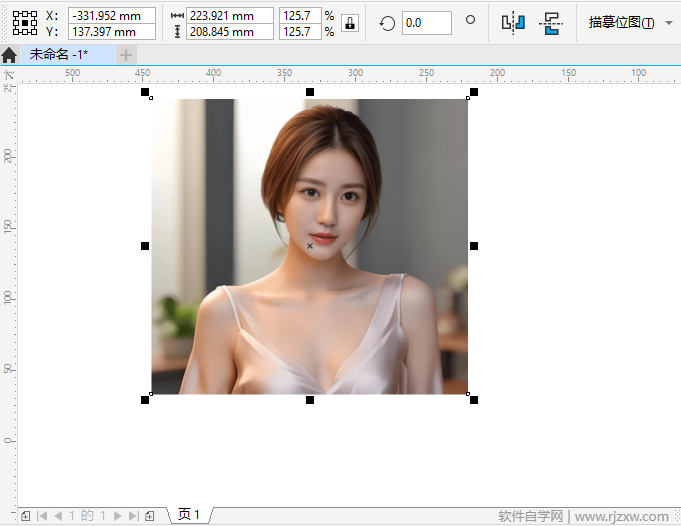Click the mirror horizontally icon
Screen dimensions: 681x526
513,22
